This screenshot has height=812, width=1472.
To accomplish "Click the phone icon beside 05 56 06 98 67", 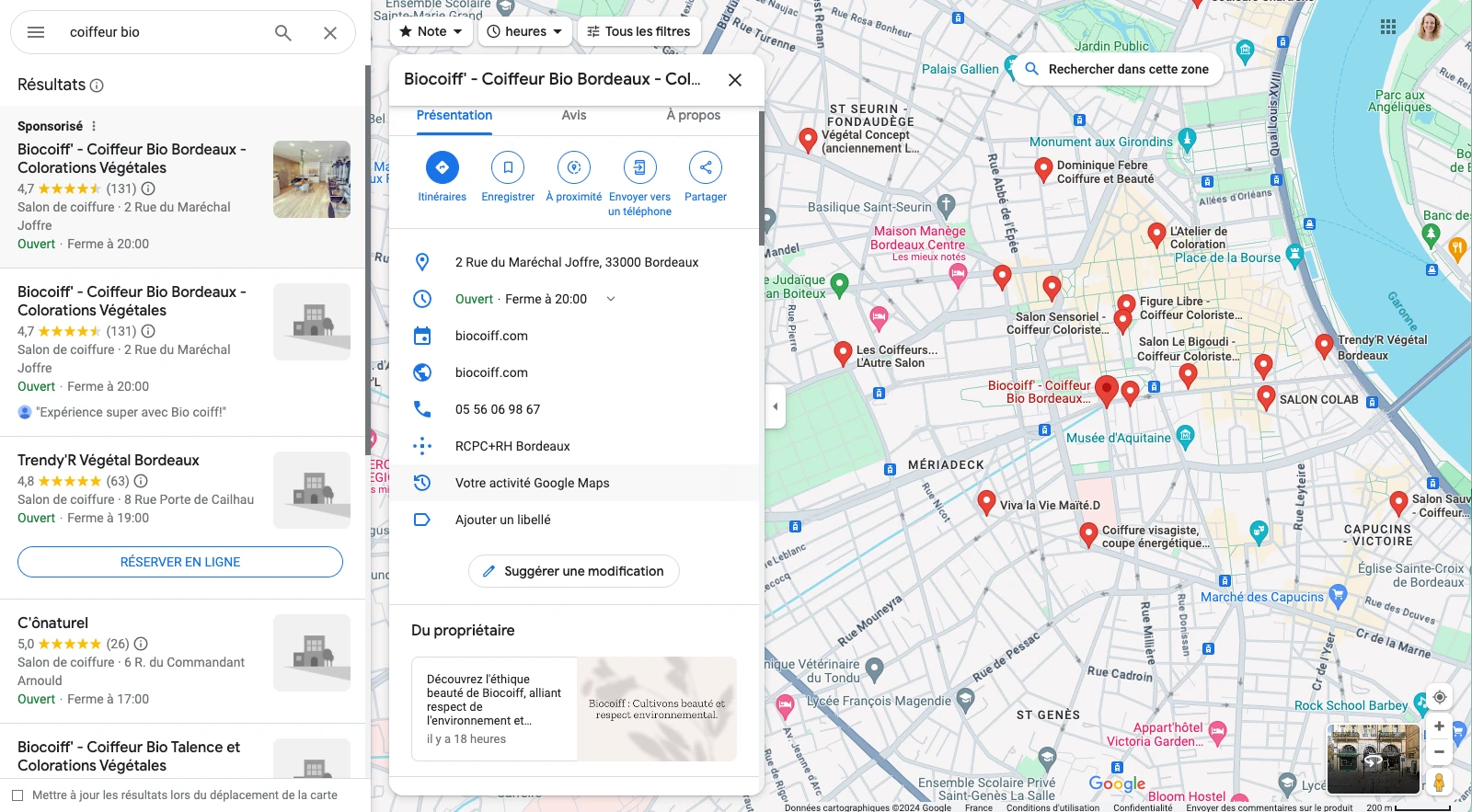I will pyautogui.click(x=422, y=409).
